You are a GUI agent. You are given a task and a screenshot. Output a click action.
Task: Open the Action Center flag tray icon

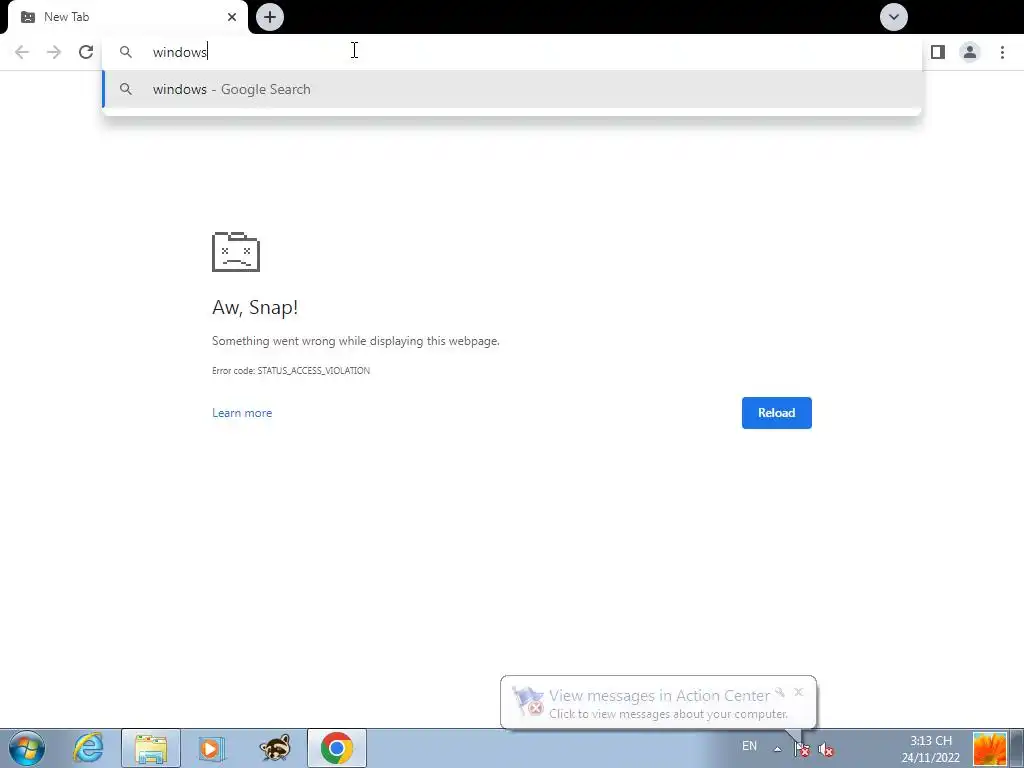801,749
